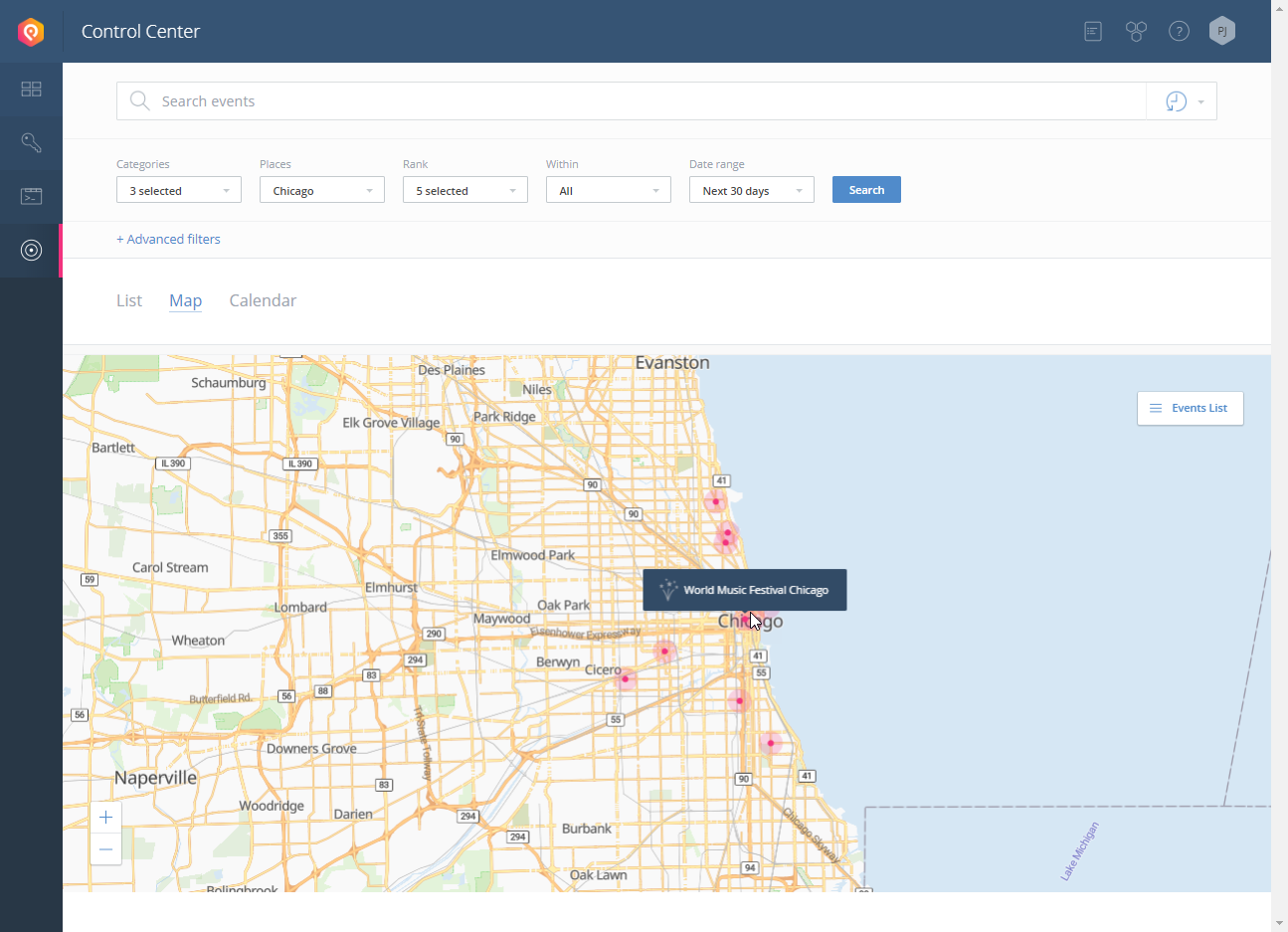Open the key-shaped sidebar icon
The width and height of the screenshot is (1288, 932).
coord(31,142)
